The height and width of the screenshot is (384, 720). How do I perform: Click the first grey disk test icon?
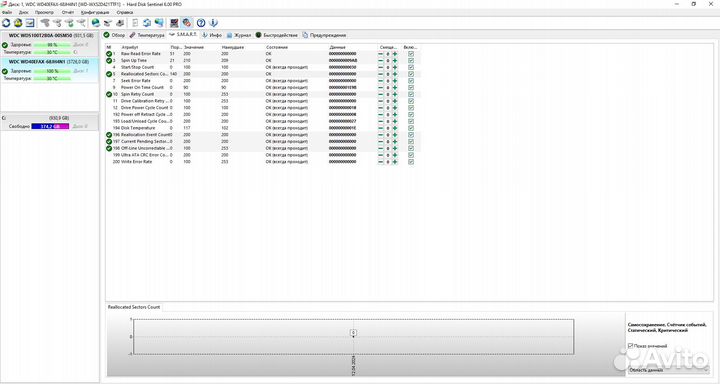point(45,23)
